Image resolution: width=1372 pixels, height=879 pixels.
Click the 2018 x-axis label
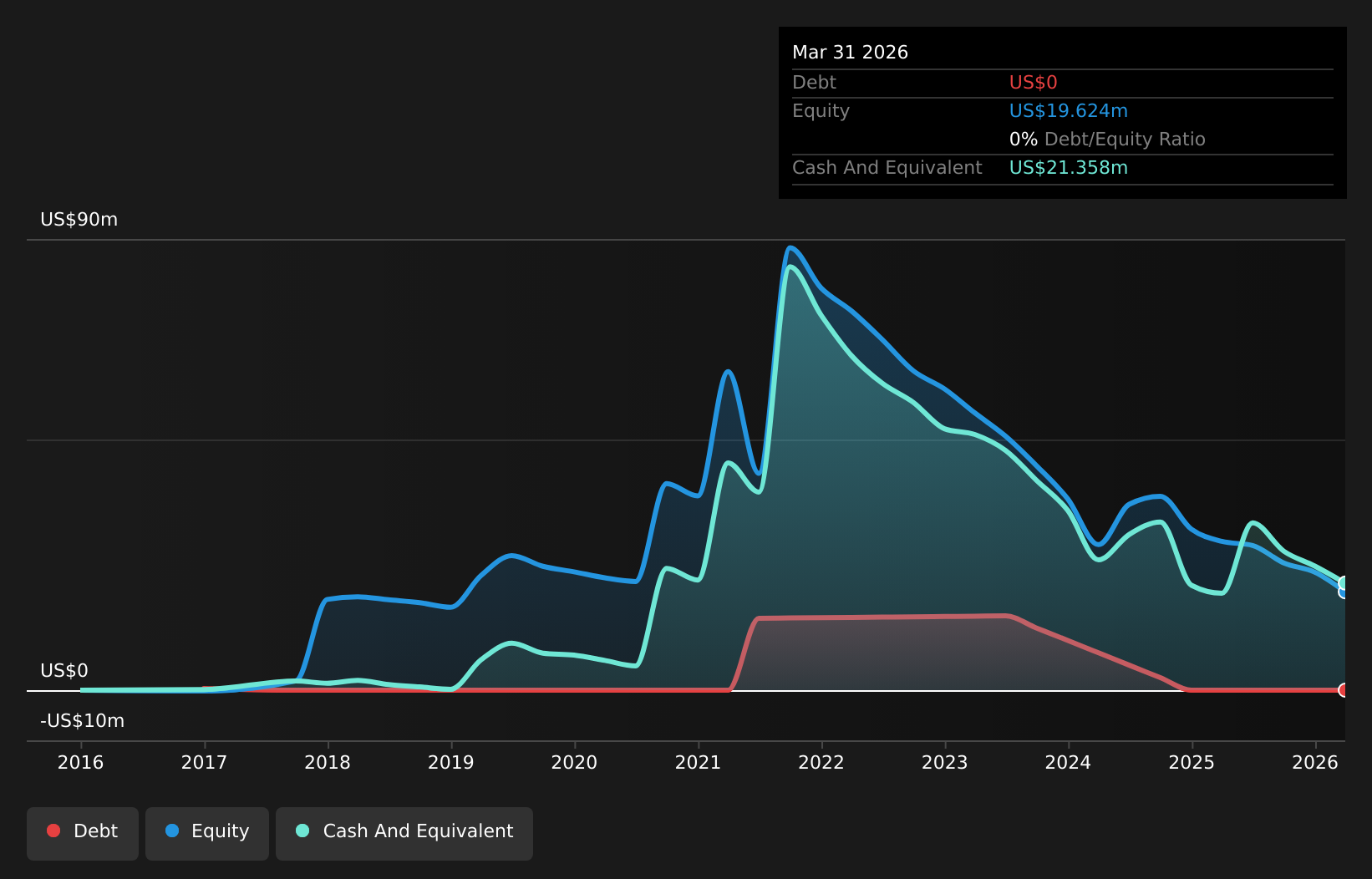[x=328, y=762]
